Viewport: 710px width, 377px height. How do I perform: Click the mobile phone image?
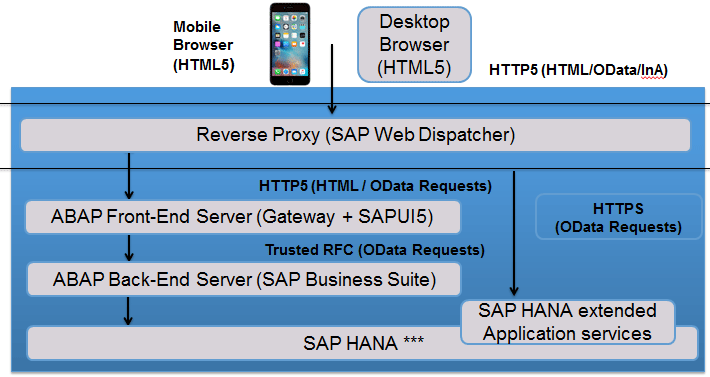coord(290,44)
